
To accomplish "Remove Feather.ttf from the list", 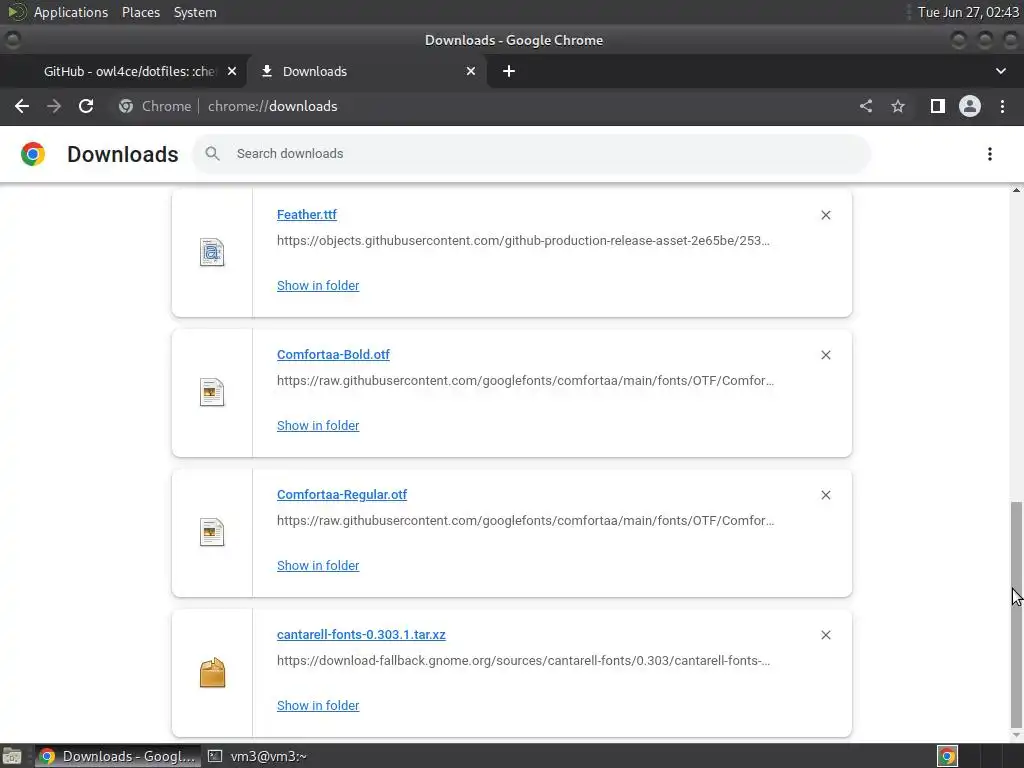I will [825, 216].
